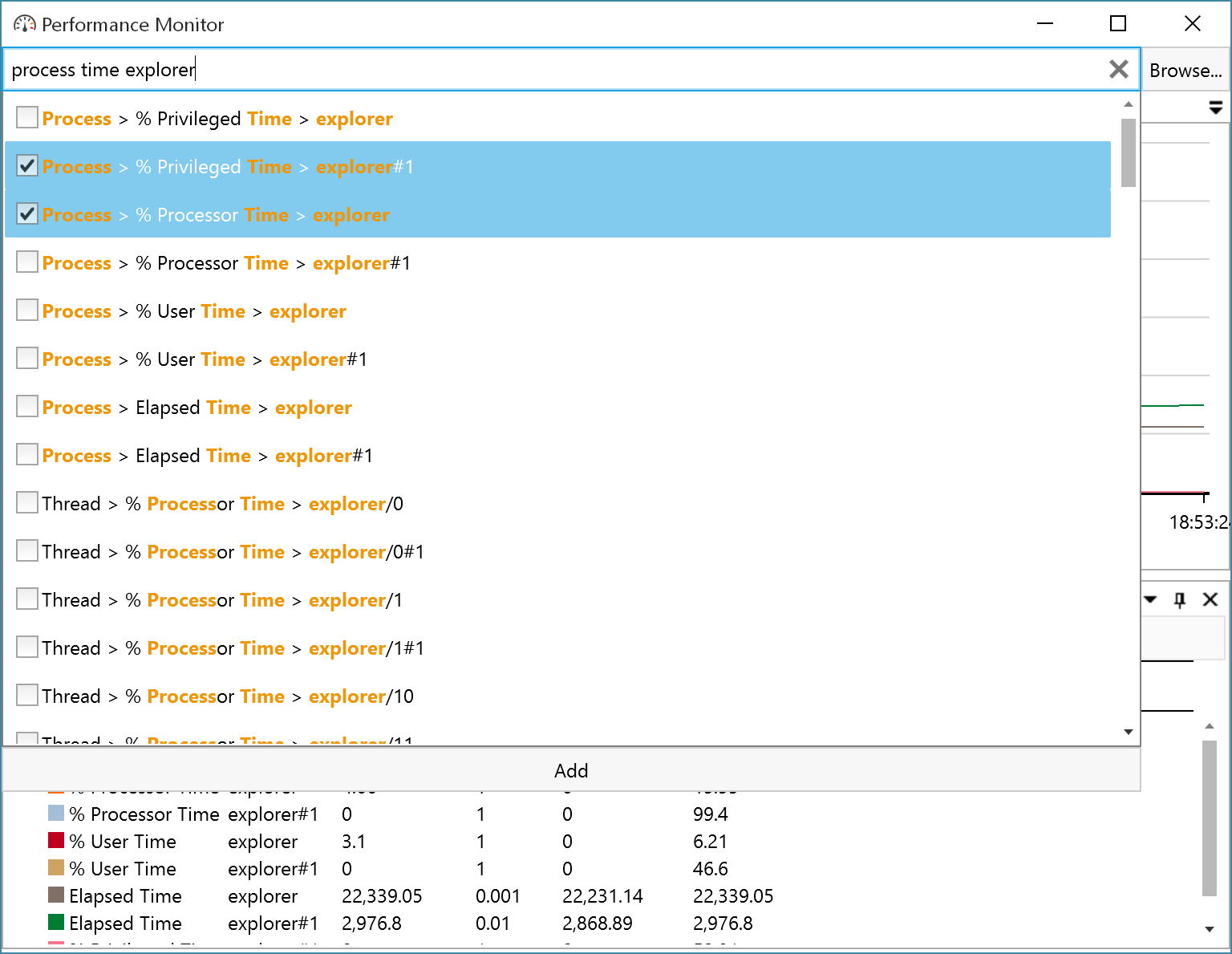Check Process % Processor Time explorer#1
The width and height of the screenshot is (1232, 954).
[x=27, y=262]
